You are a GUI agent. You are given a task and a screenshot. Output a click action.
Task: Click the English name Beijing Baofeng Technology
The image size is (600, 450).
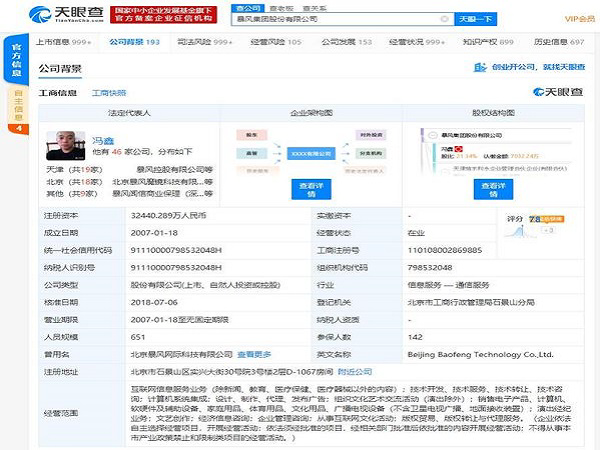480,354
